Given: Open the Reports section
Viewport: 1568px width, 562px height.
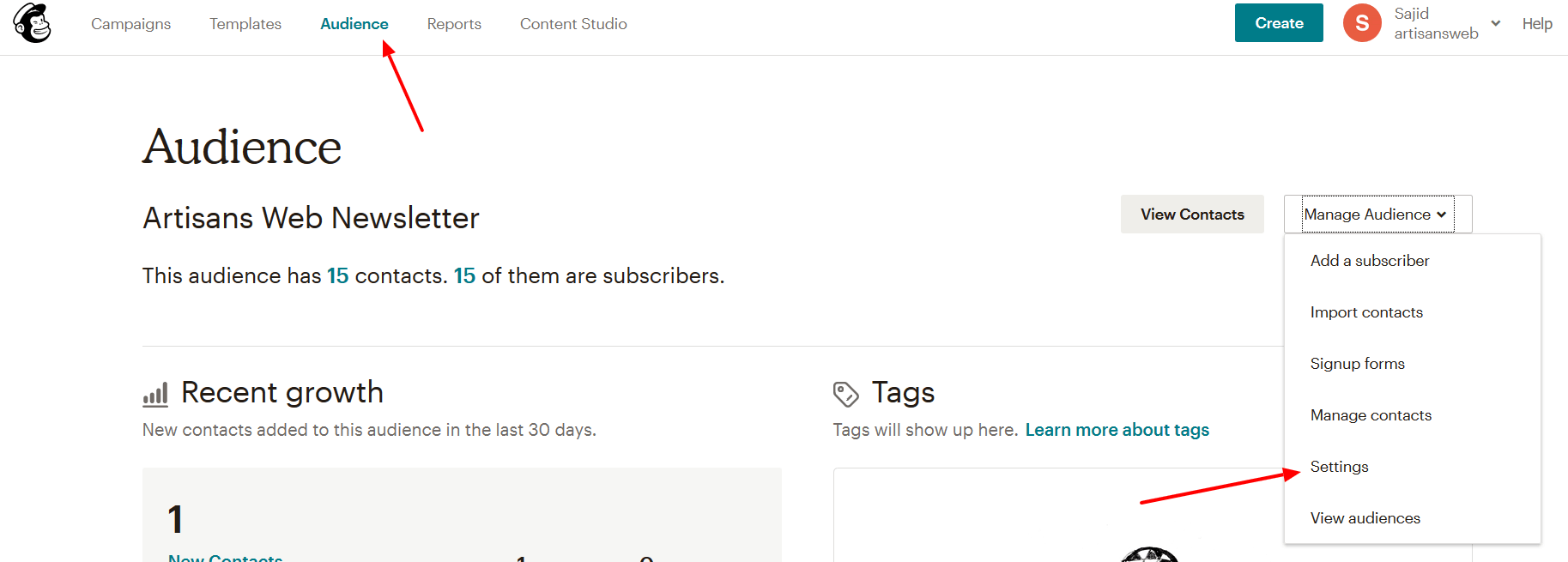Looking at the screenshot, I should [454, 24].
